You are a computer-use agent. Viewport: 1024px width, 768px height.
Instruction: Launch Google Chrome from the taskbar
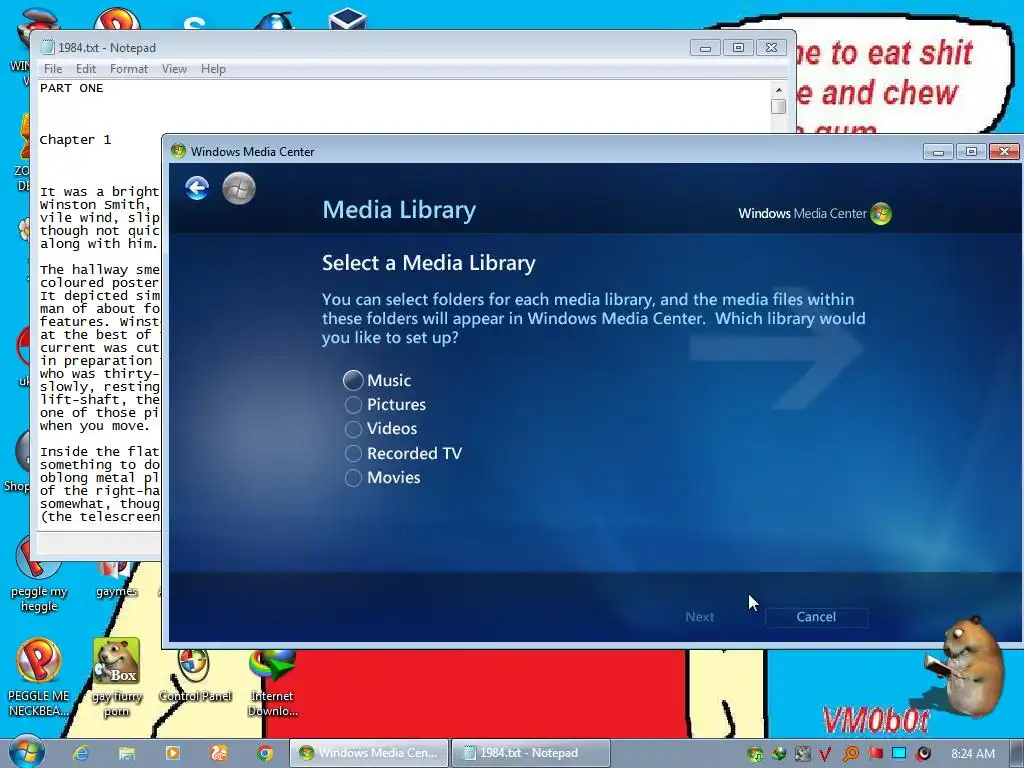pos(264,753)
